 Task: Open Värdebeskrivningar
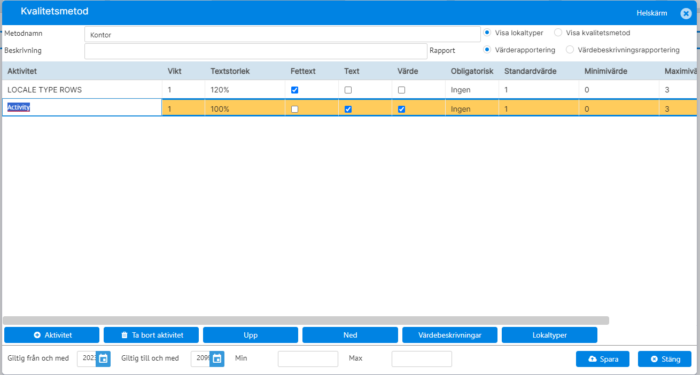[x=450, y=335]
